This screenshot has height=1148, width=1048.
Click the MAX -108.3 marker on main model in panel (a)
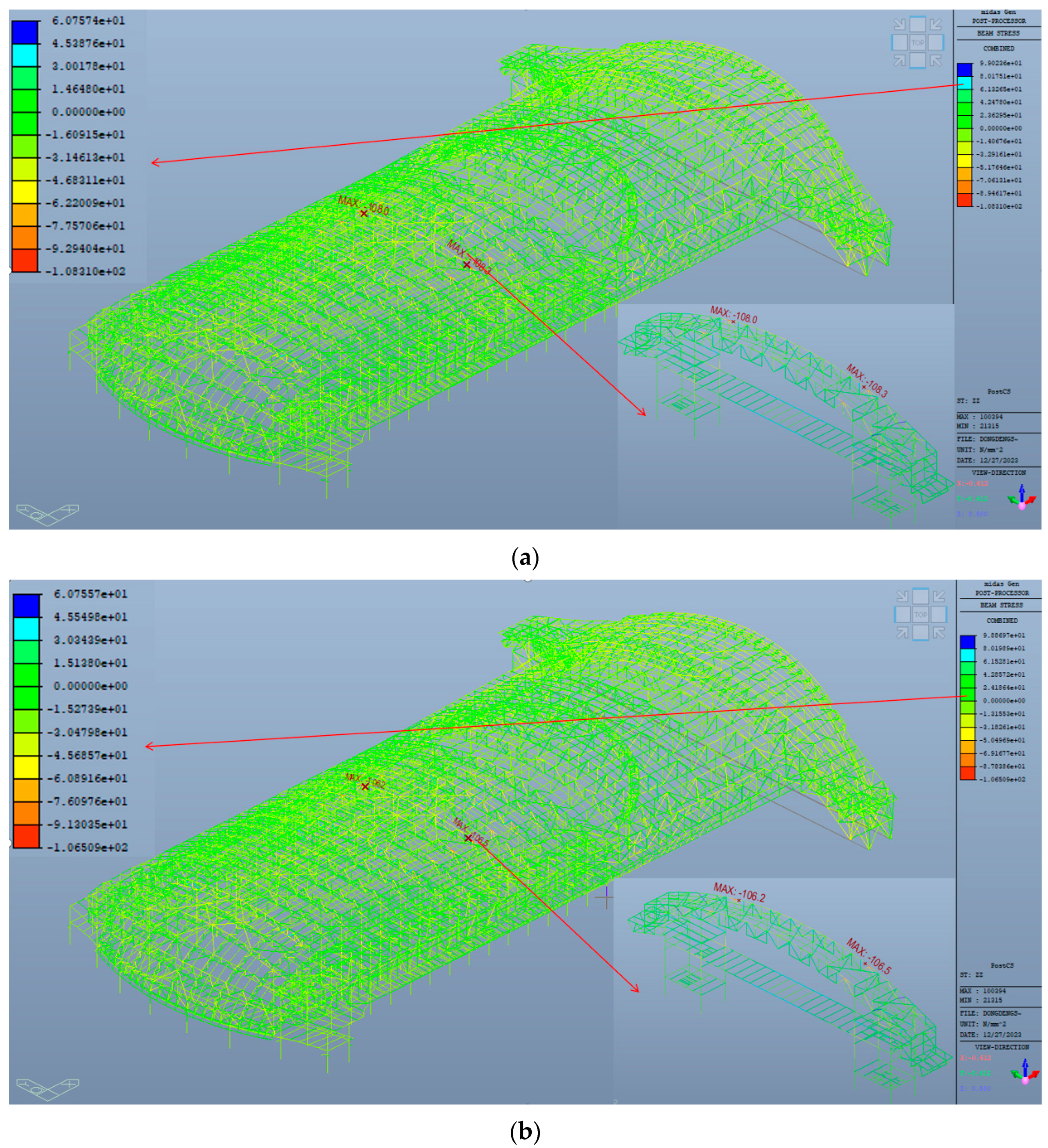(x=467, y=265)
